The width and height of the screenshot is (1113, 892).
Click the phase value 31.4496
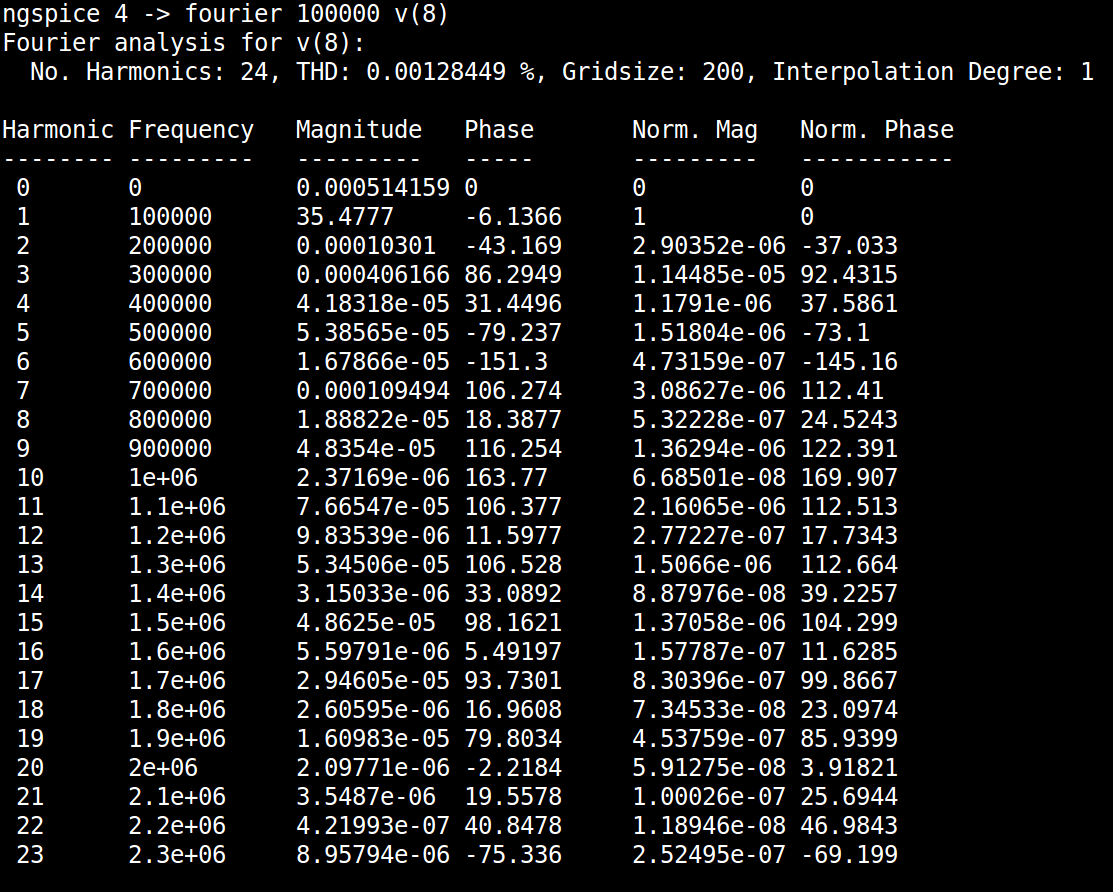pyautogui.click(x=512, y=304)
